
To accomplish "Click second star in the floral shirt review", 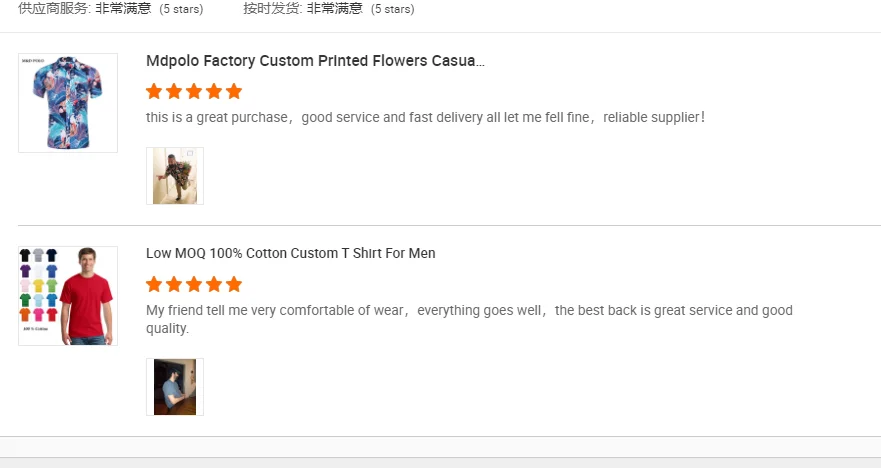I will (174, 91).
